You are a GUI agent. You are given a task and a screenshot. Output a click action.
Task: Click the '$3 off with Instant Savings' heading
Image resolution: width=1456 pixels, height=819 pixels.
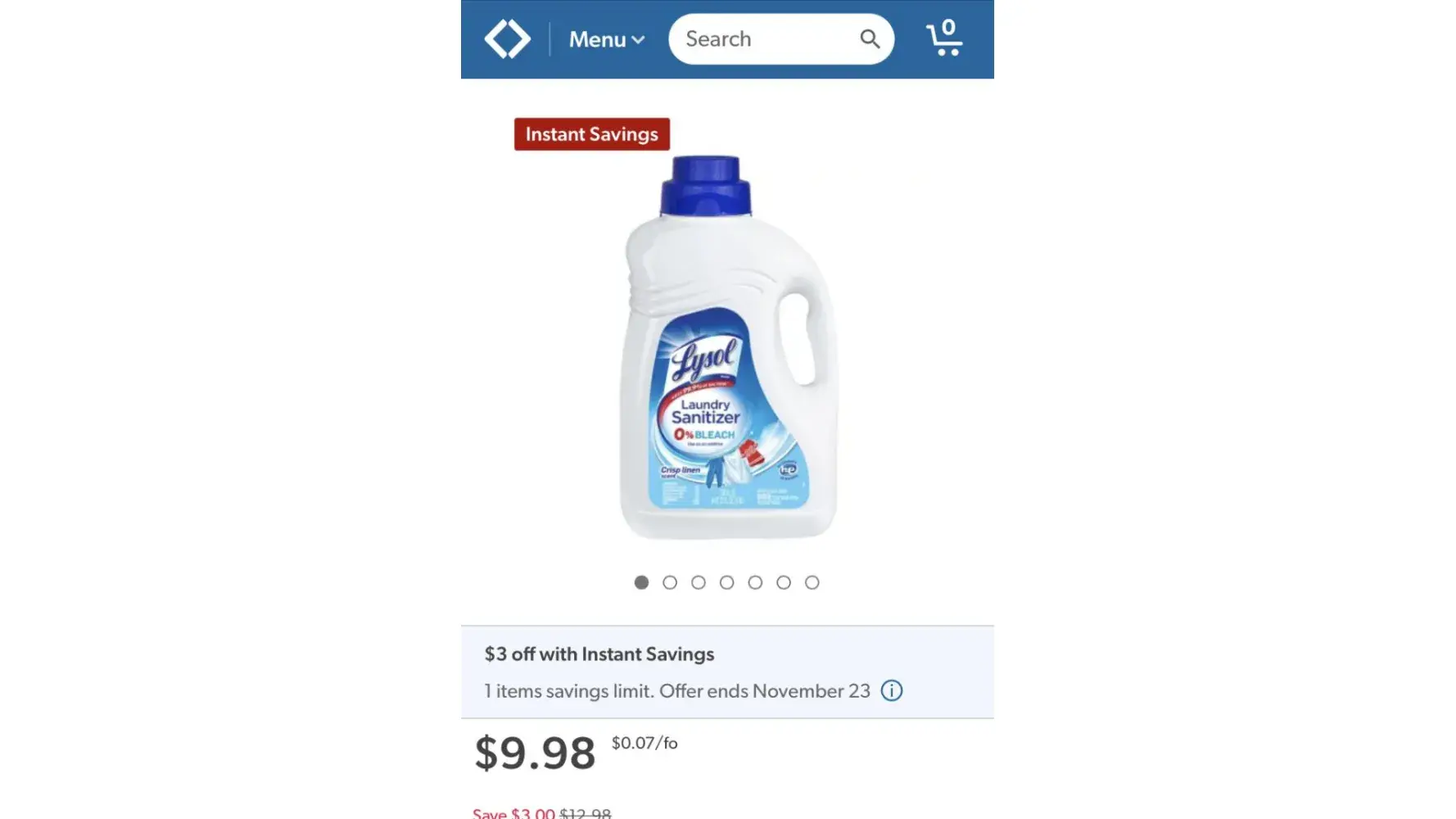599,654
